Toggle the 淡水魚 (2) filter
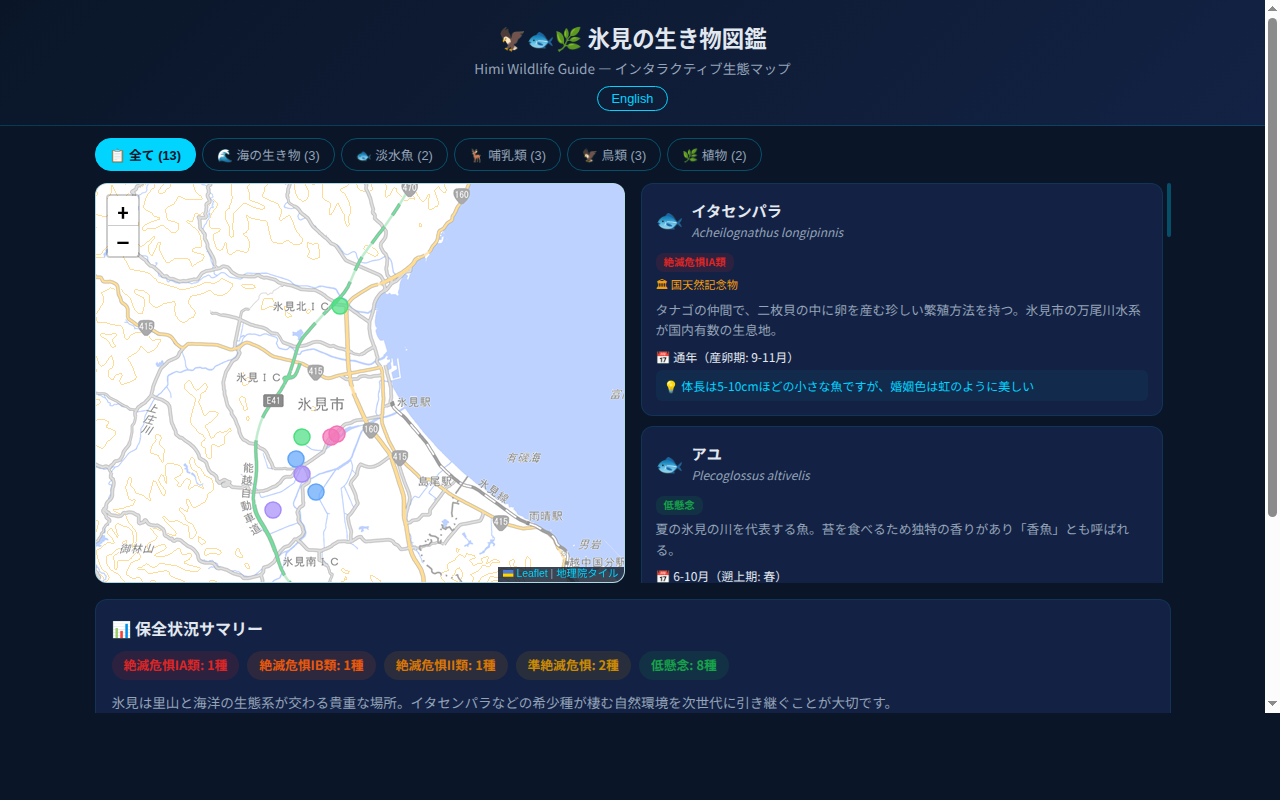Screen dimensions: 1280x800 [394, 154]
